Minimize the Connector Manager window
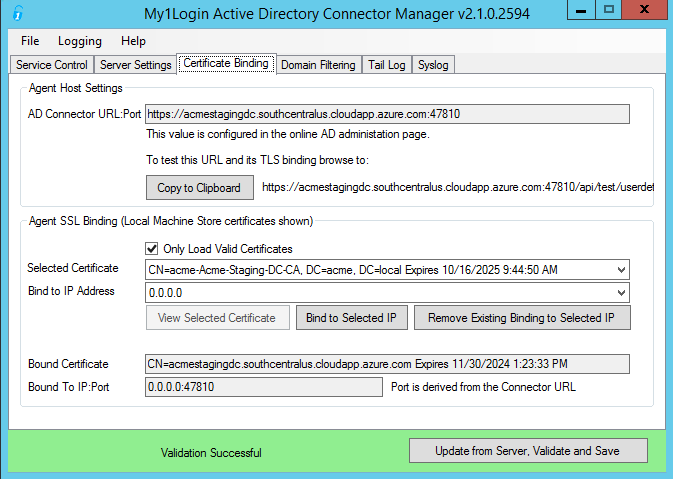Viewport: 673px width, 479px height. [x=581, y=10]
